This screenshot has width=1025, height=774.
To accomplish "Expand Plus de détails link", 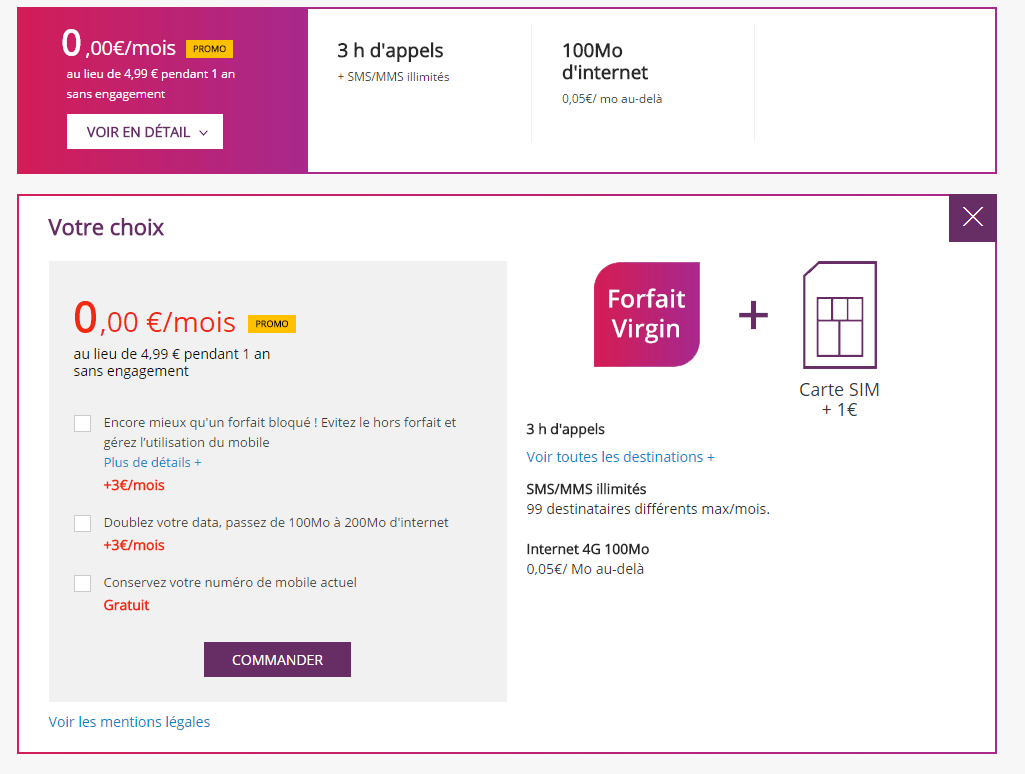I will point(152,463).
